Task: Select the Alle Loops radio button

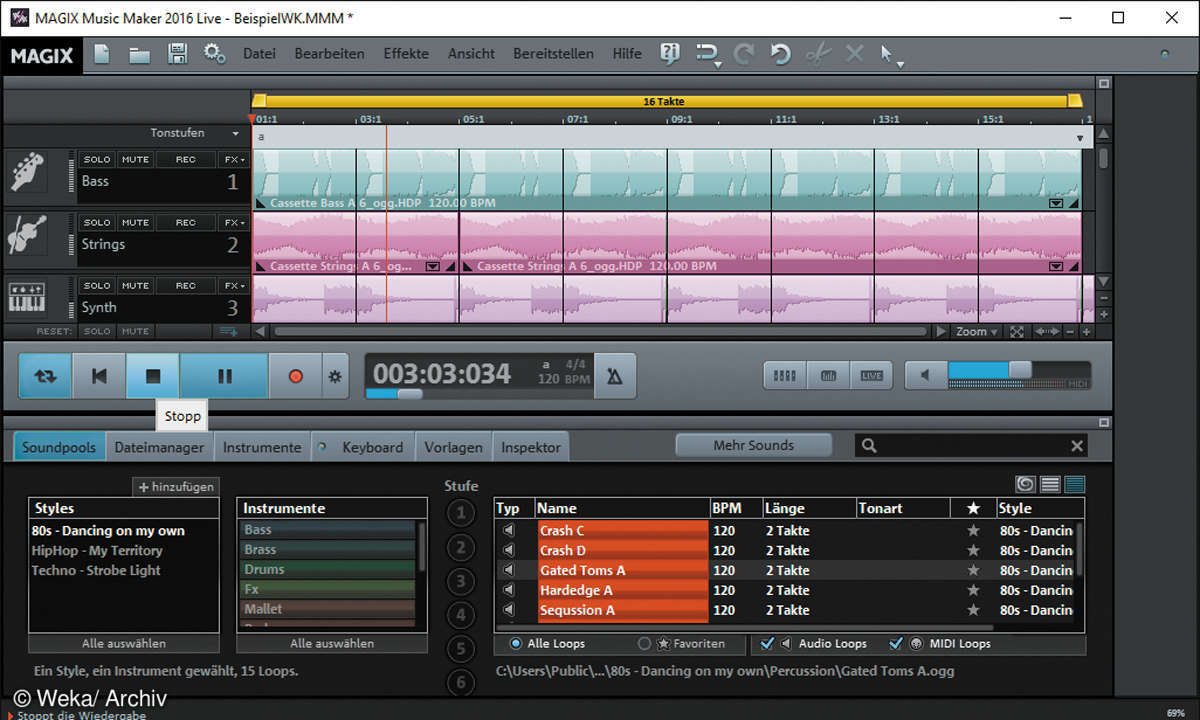Action: (x=516, y=644)
